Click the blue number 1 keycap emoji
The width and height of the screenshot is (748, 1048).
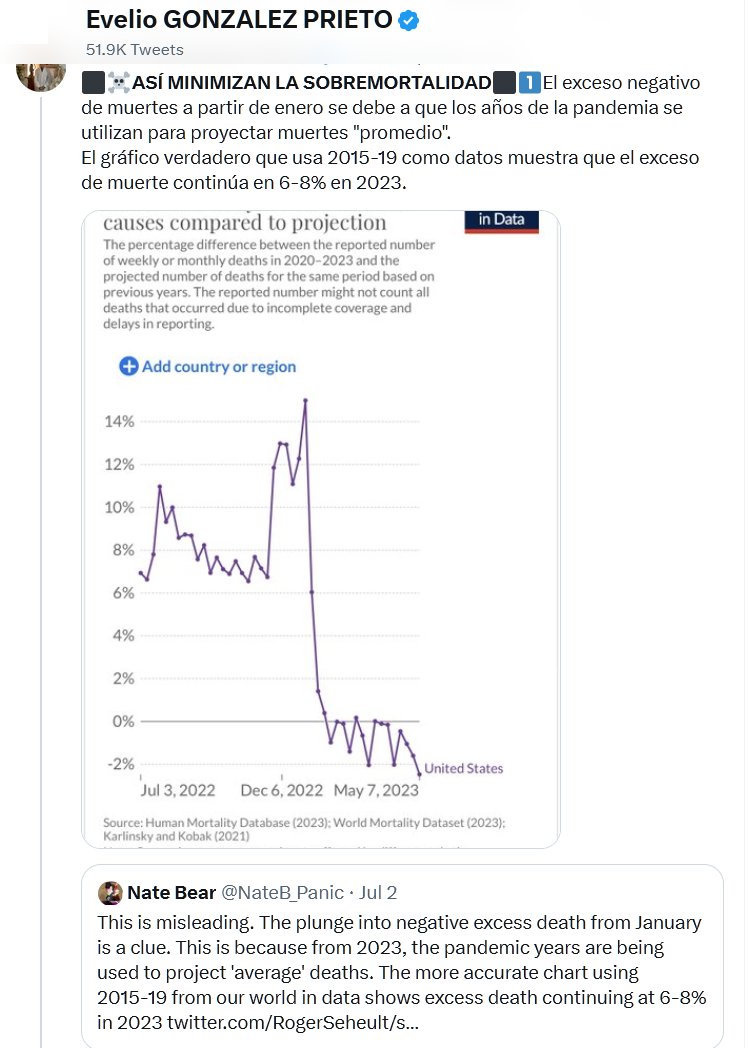(529, 82)
